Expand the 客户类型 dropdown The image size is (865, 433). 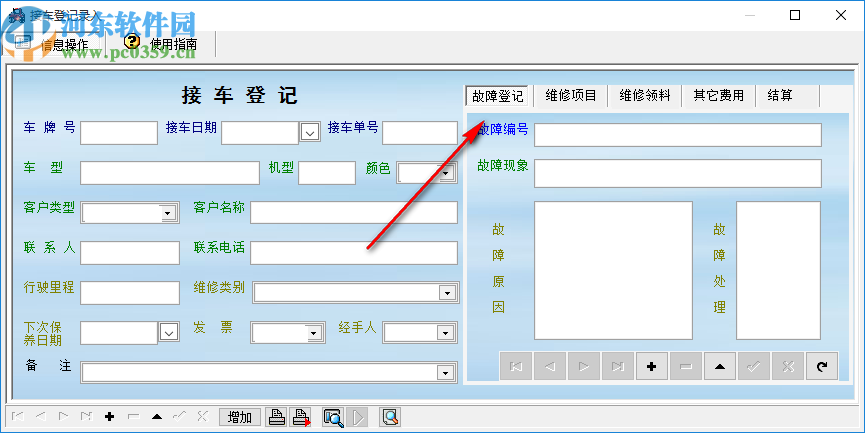[168, 213]
